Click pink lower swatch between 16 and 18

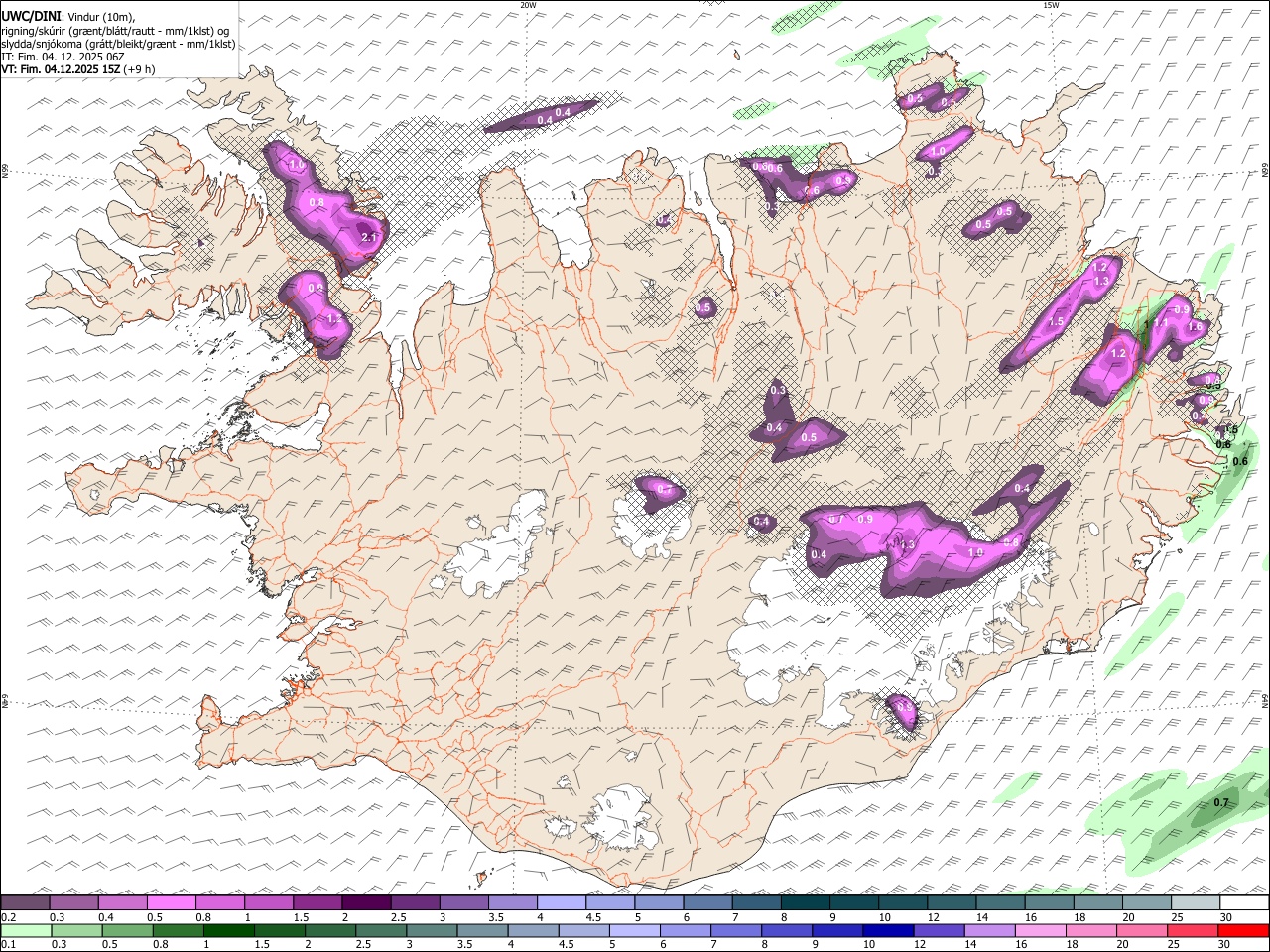(x=1041, y=930)
